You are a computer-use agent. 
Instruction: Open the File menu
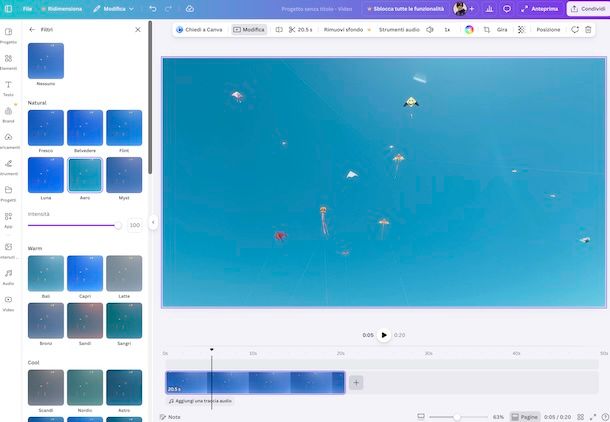click(x=27, y=8)
